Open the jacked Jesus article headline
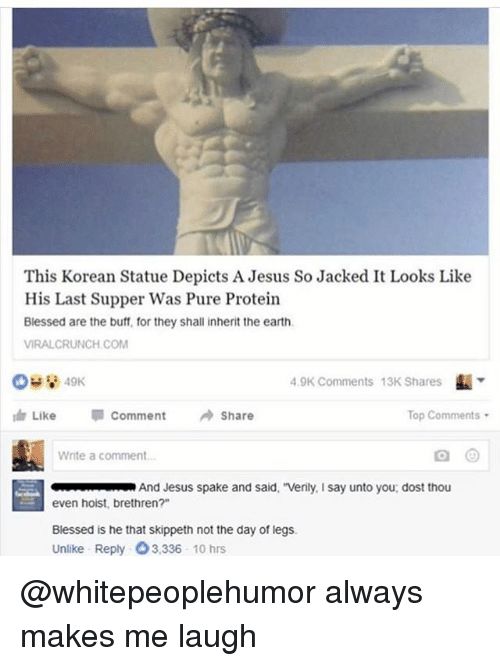 pyautogui.click(x=248, y=288)
